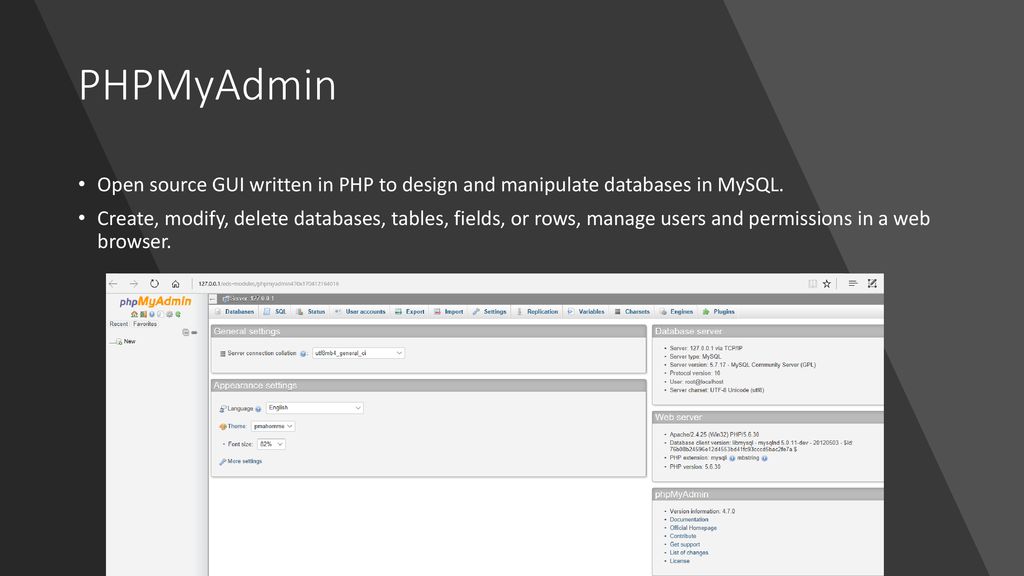
Task: Click the browser forward arrow
Action: pos(133,284)
